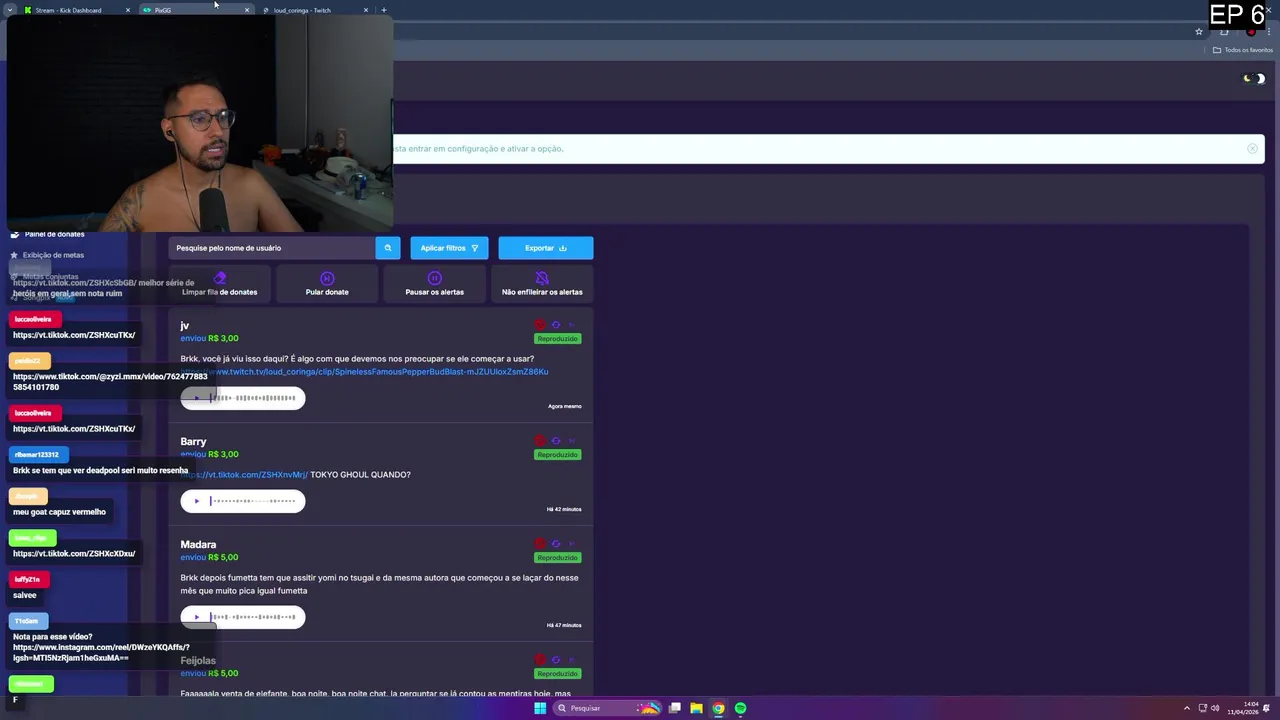Image resolution: width=1280 pixels, height=720 pixels.
Task: Open the volume control in system tray
Action: tap(1215, 708)
